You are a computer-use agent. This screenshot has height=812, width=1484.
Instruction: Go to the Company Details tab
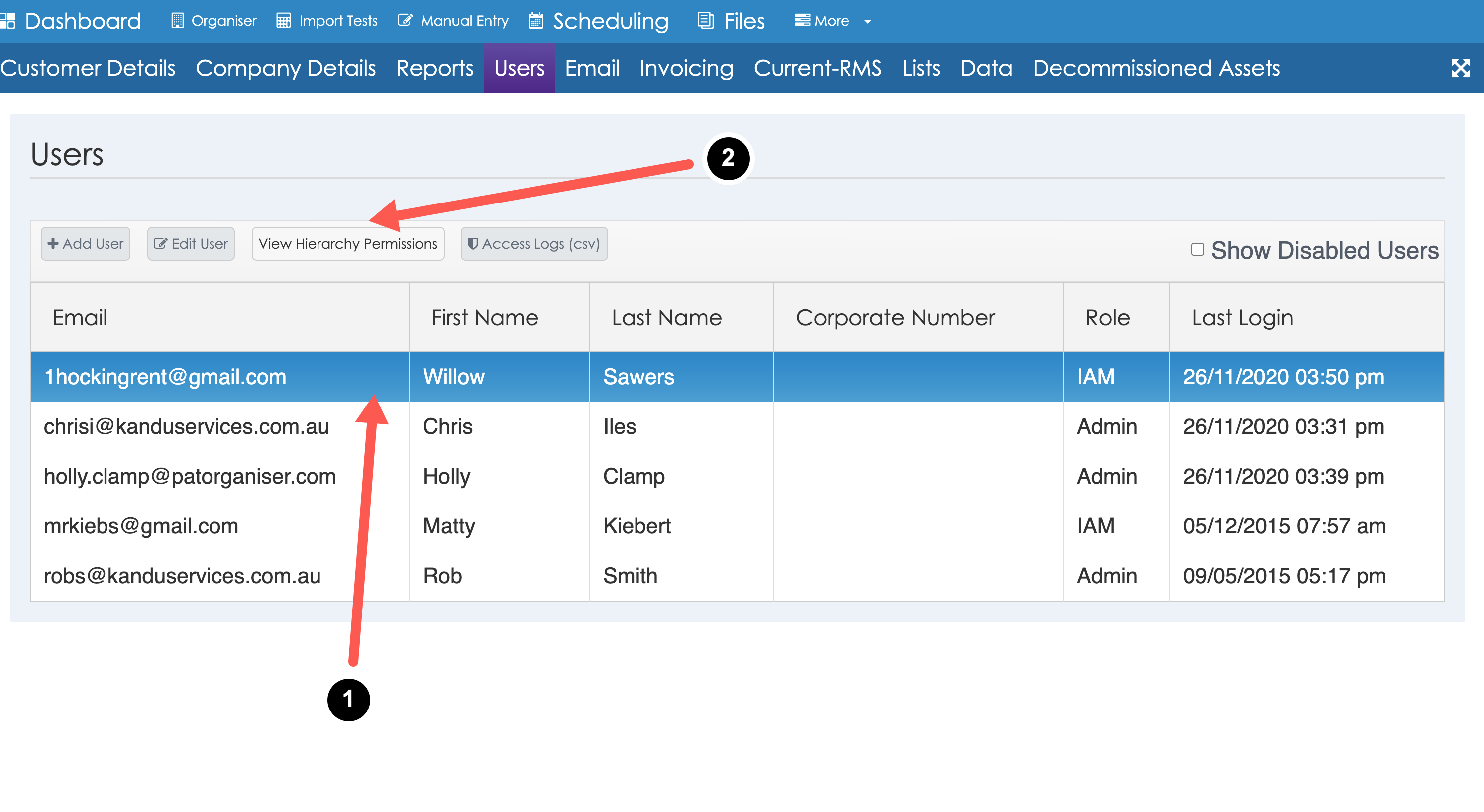tap(286, 68)
